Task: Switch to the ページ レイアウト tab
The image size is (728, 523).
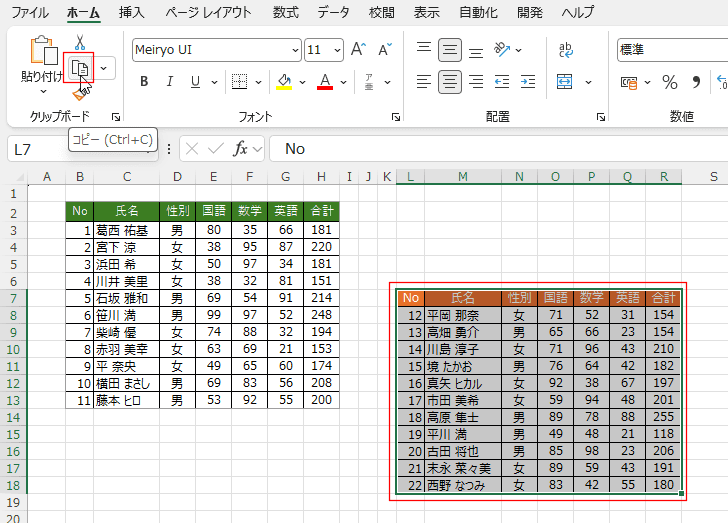Action: tap(208, 12)
